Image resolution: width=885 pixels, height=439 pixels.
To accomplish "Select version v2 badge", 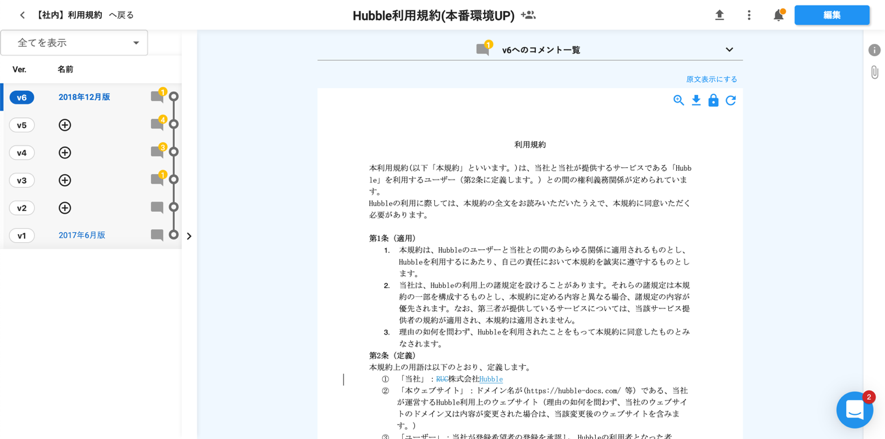I will [22, 208].
